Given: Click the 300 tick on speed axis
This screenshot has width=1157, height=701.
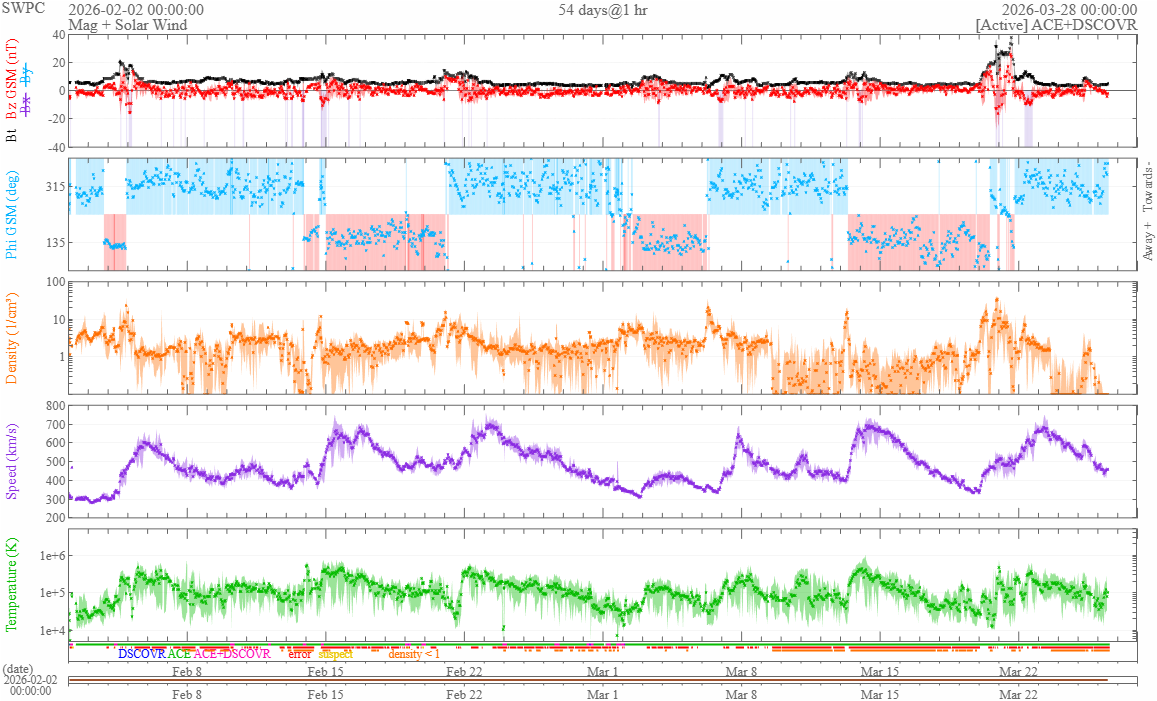Looking at the screenshot, I should coord(55,500).
